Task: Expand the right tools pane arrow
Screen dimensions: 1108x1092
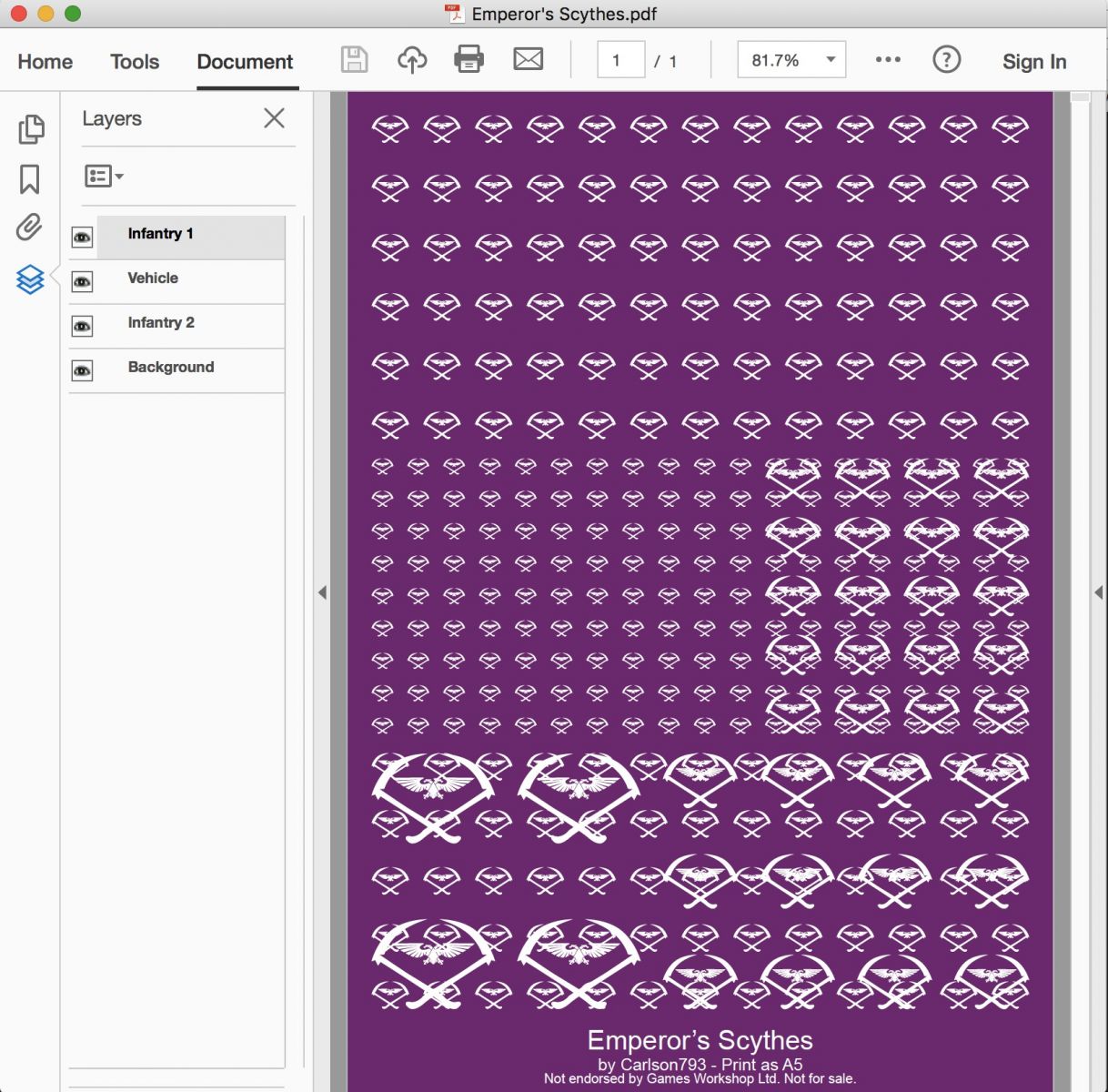Action: (1098, 592)
